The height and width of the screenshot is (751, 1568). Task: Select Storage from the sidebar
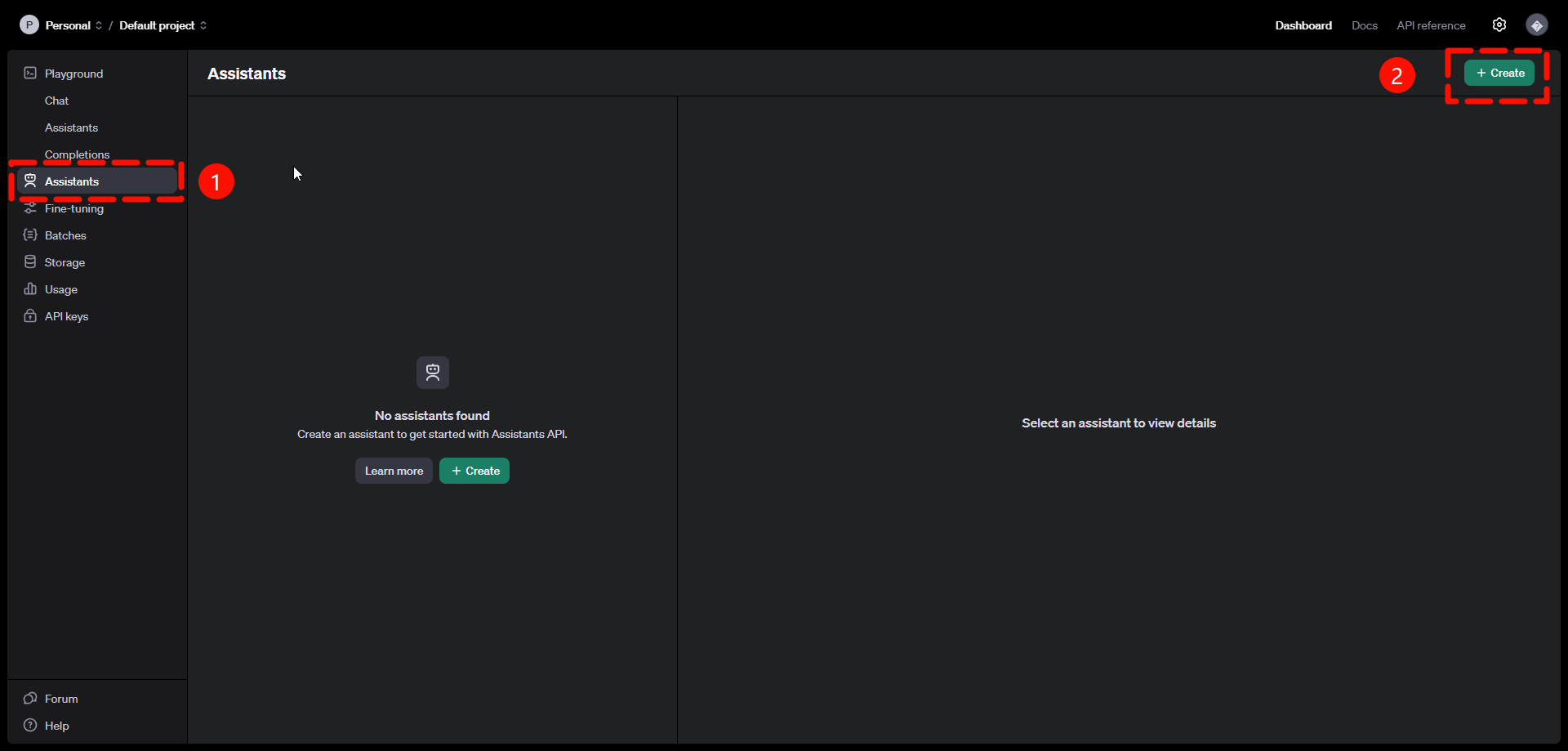[x=64, y=262]
